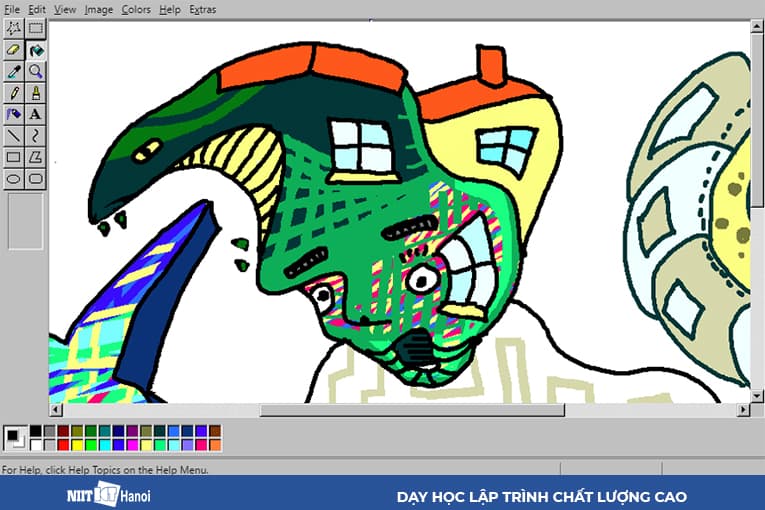Choose the rectangular Select tool

[36, 28]
